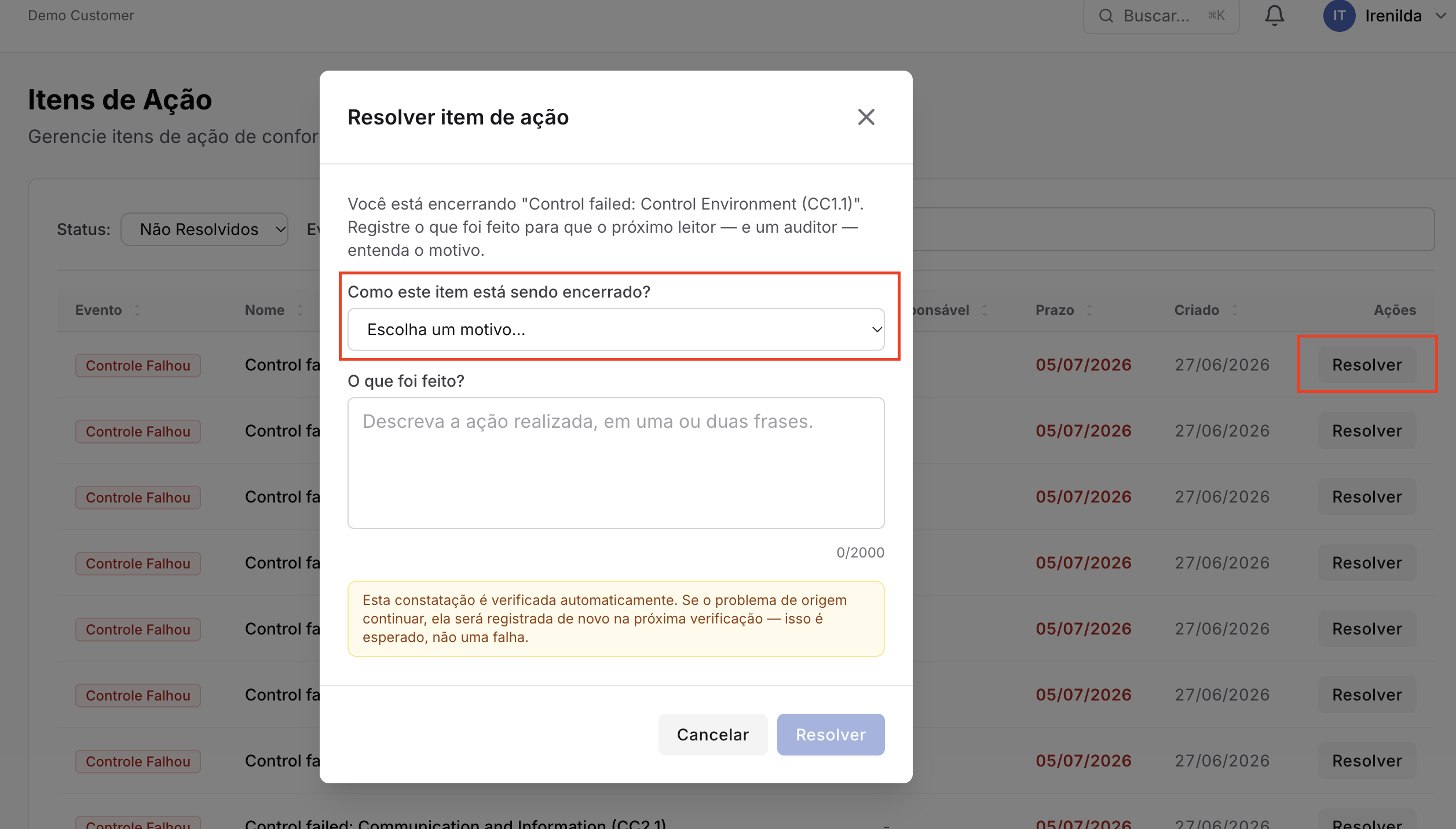Image resolution: width=1456 pixels, height=829 pixels.
Task: Click first row 05/07/2026 deadline date
Action: click(x=1083, y=365)
